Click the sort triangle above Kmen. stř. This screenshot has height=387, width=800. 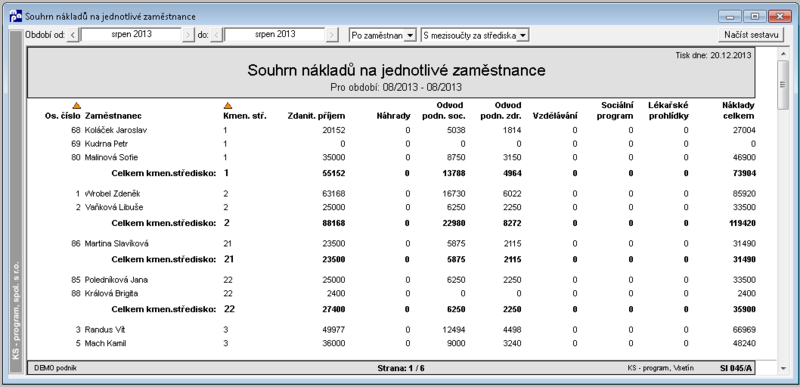click(x=228, y=106)
